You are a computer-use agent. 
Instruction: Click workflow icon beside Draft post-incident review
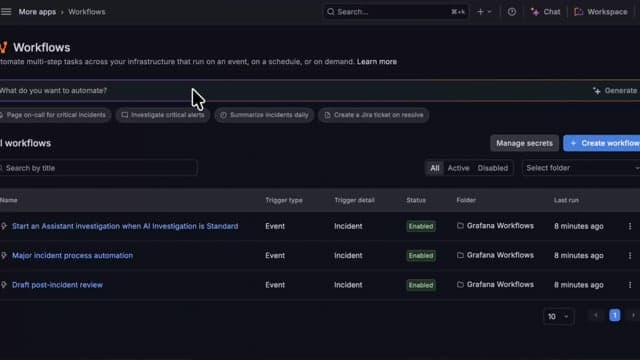[4, 285]
